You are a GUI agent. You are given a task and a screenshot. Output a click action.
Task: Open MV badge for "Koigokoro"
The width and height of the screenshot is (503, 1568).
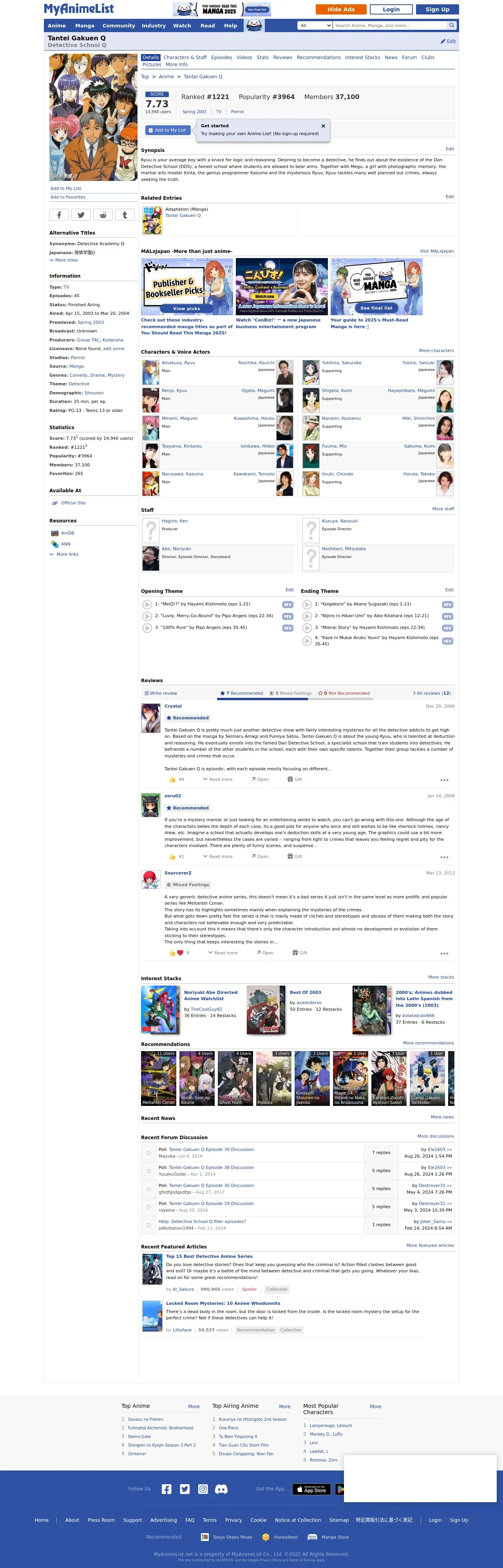pyautogui.click(x=448, y=604)
